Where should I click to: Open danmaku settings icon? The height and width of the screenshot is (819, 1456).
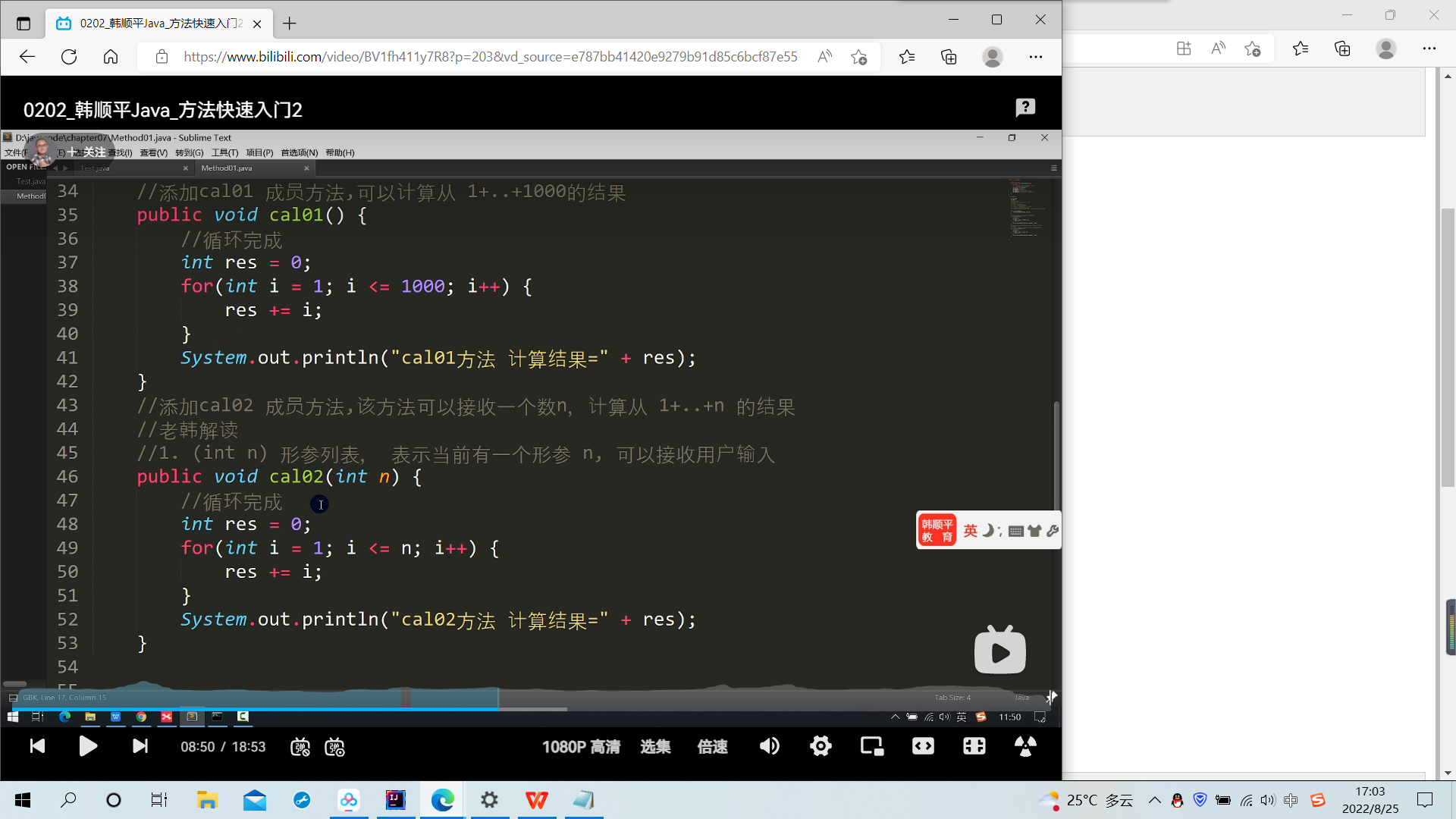click(334, 748)
